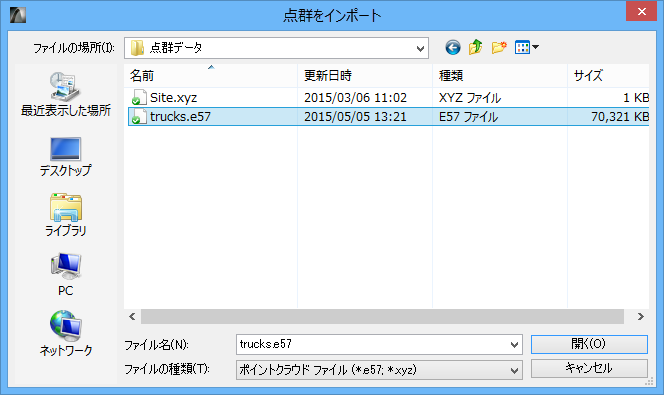Open 最近表示した場所 in sidebar
Image resolution: width=664 pixels, height=395 pixels.
(66, 94)
